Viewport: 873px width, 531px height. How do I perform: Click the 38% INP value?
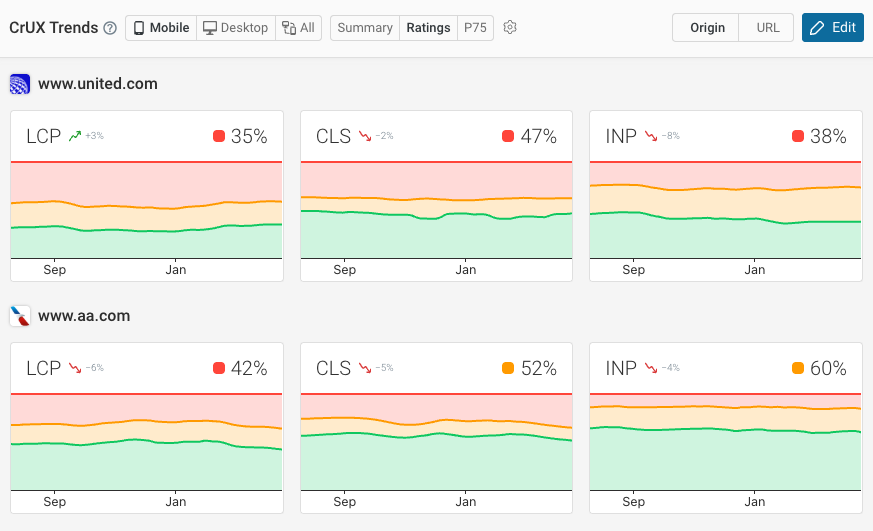tap(828, 136)
